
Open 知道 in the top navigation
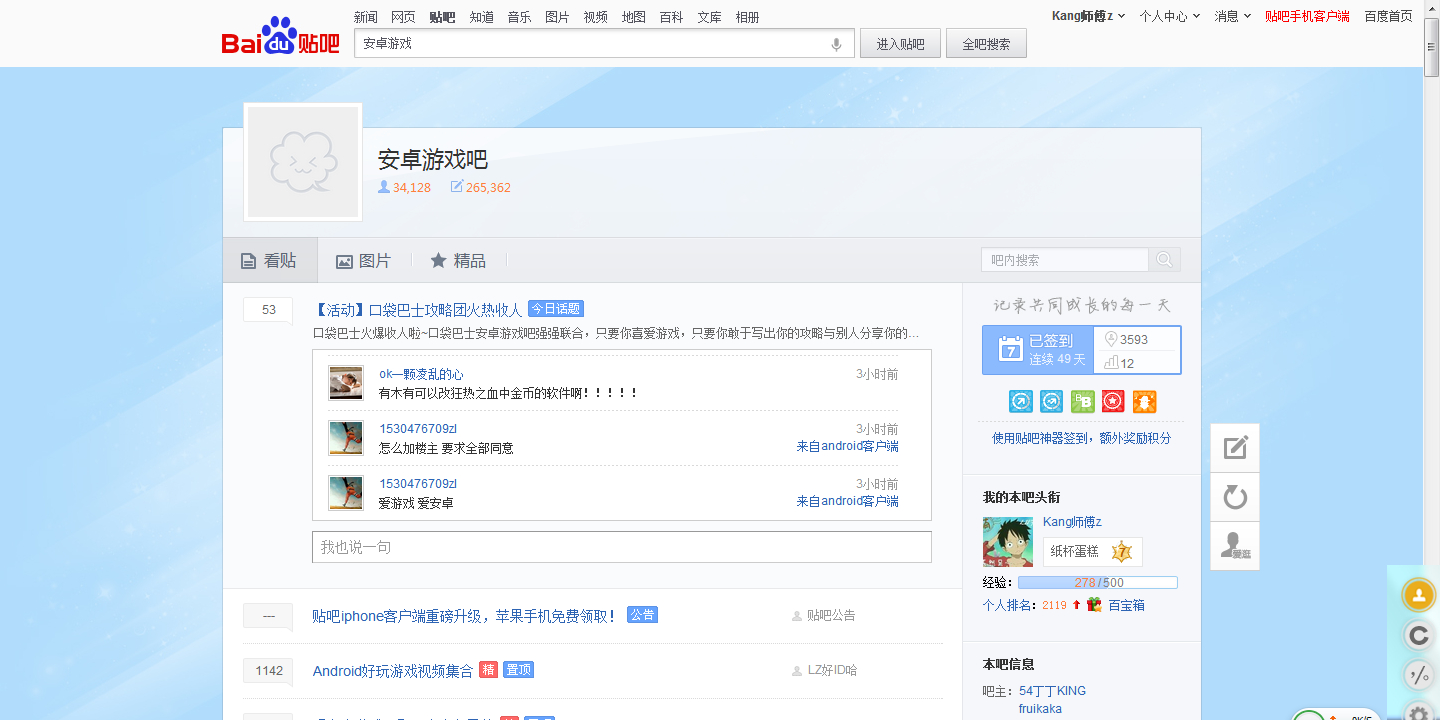click(x=482, y=17)
